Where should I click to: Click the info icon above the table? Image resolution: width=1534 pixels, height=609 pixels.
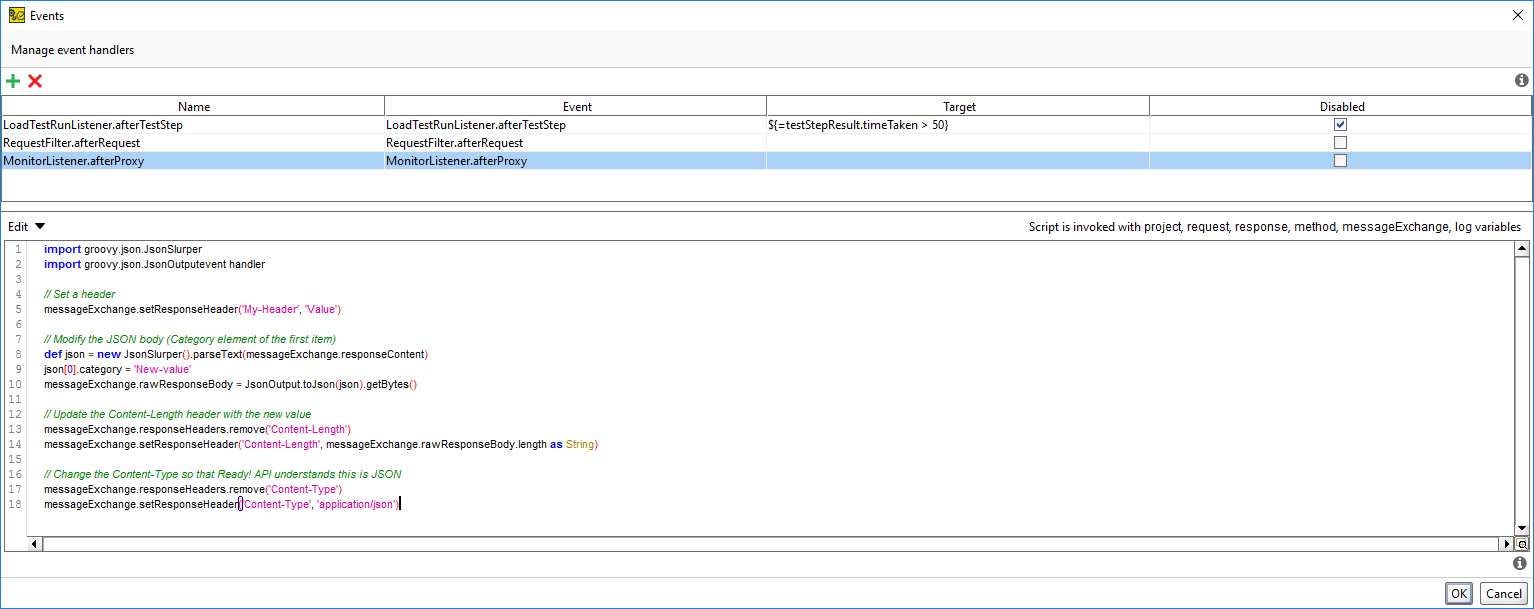point(1521,80)
